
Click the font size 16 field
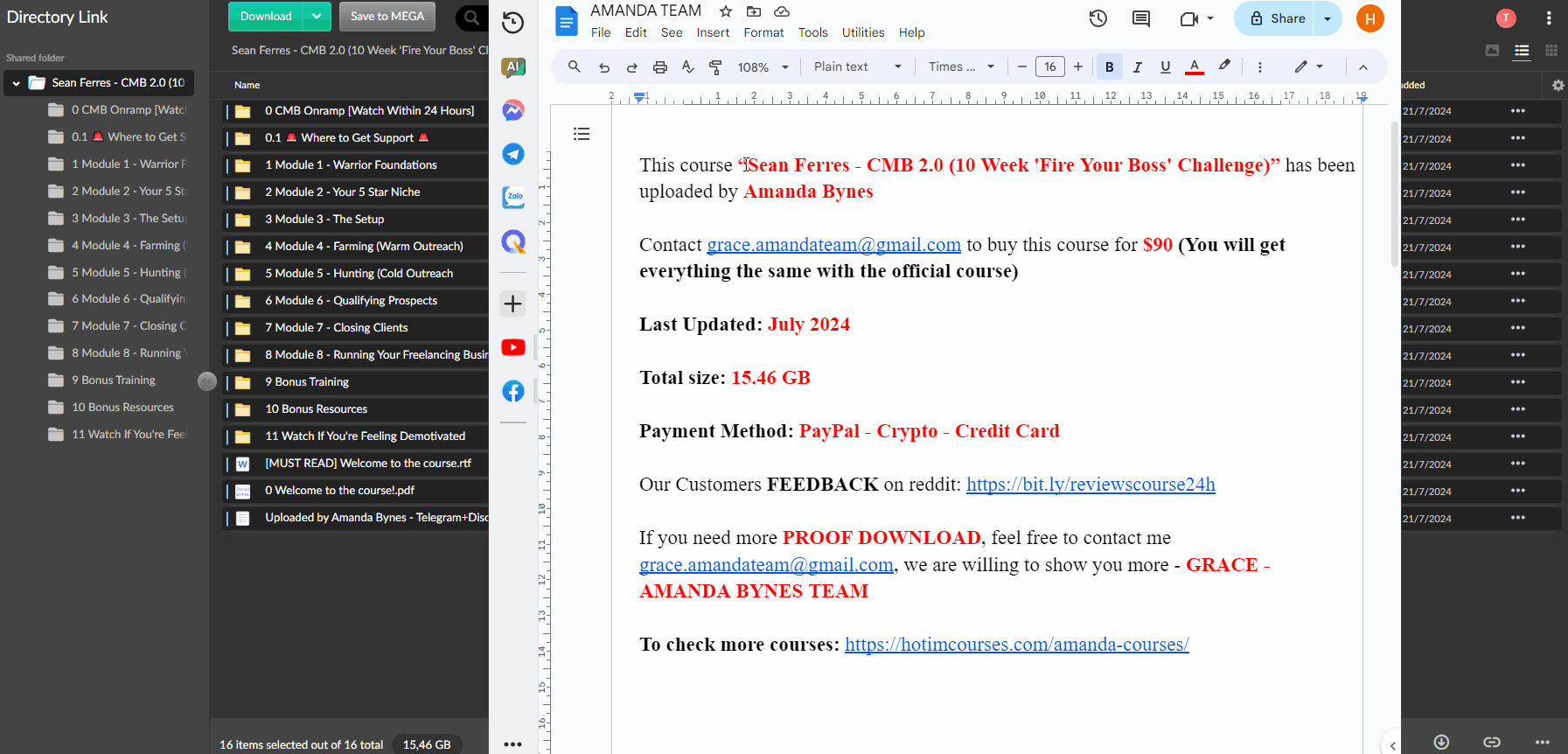point(1050,67)
